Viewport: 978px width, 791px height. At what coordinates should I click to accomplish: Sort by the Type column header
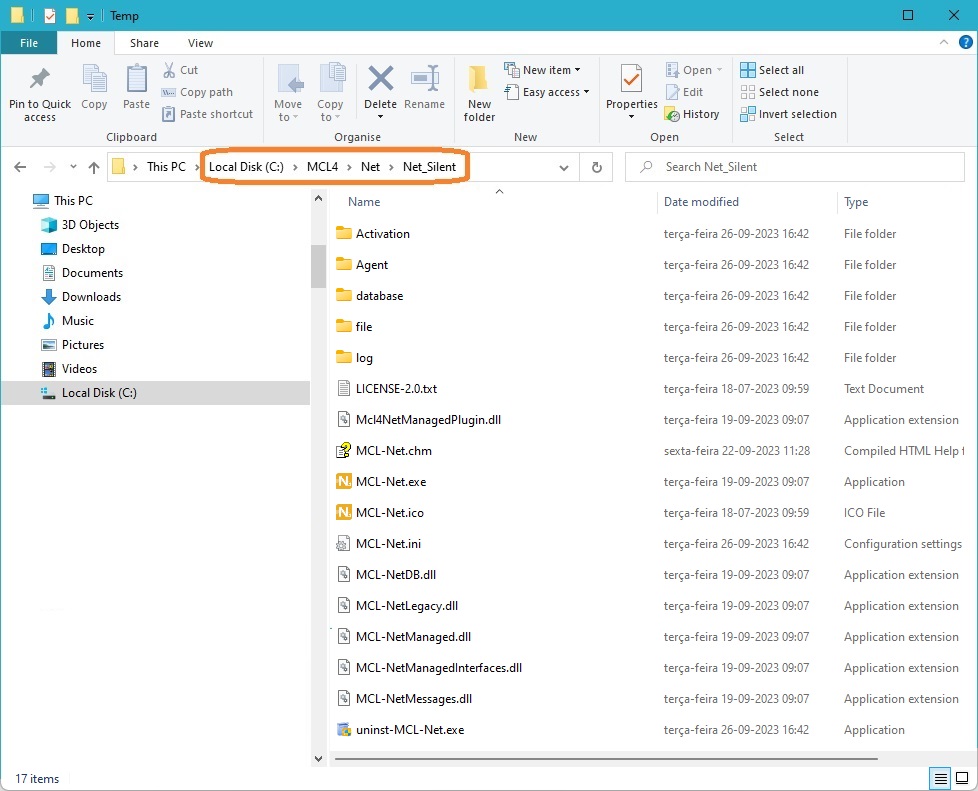pos(856,202)
